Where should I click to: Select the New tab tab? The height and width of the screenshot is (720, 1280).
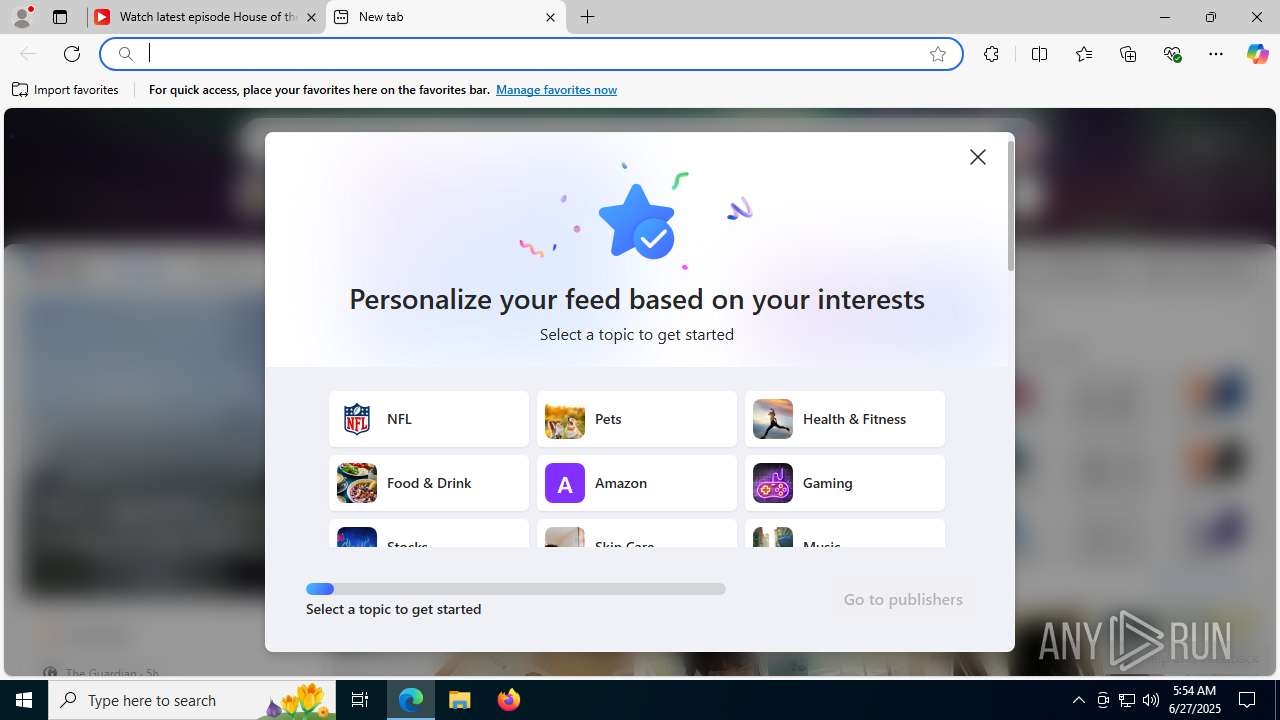pos(446,17)
